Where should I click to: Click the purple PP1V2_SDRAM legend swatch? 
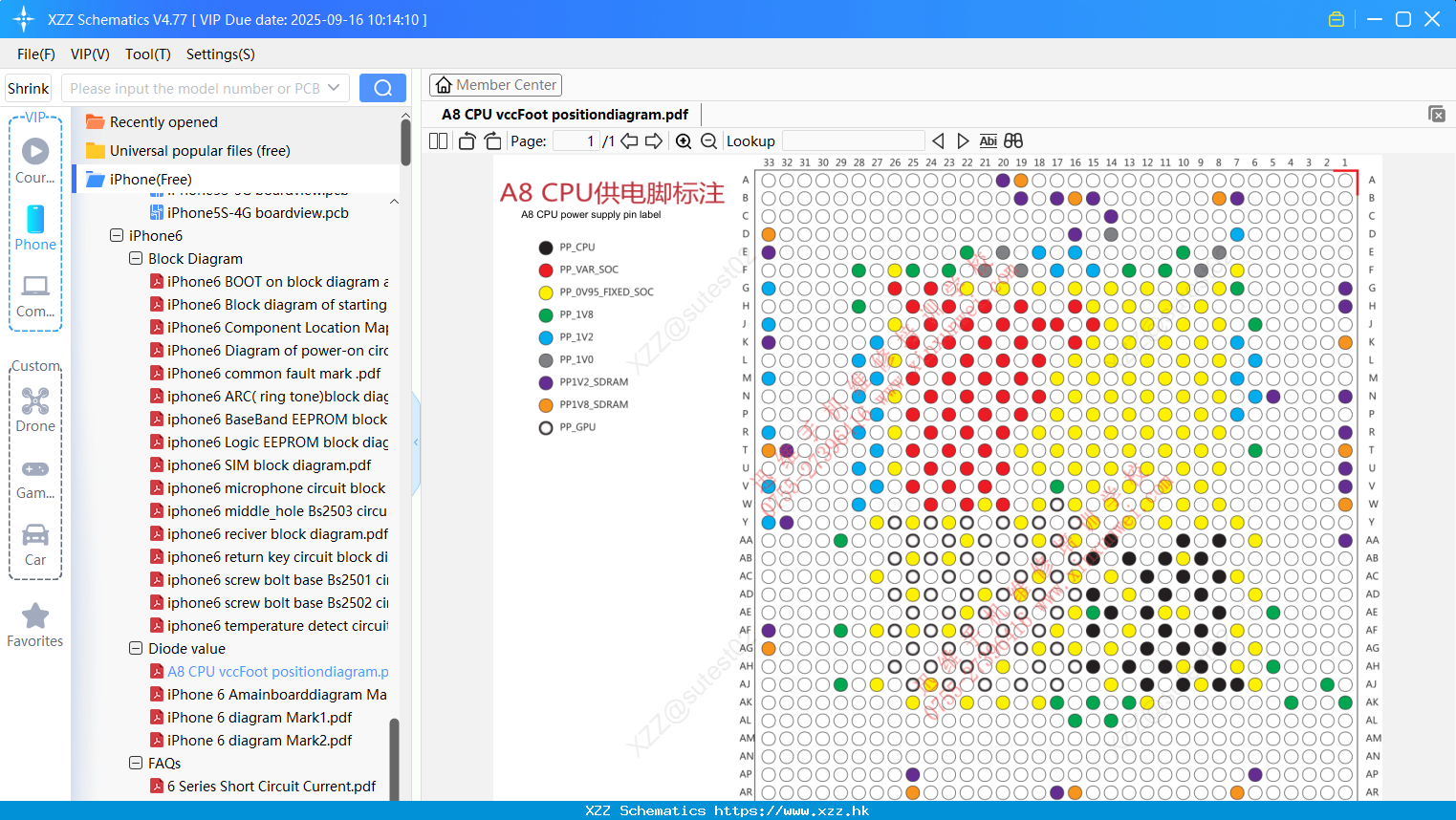pos(546,382)
